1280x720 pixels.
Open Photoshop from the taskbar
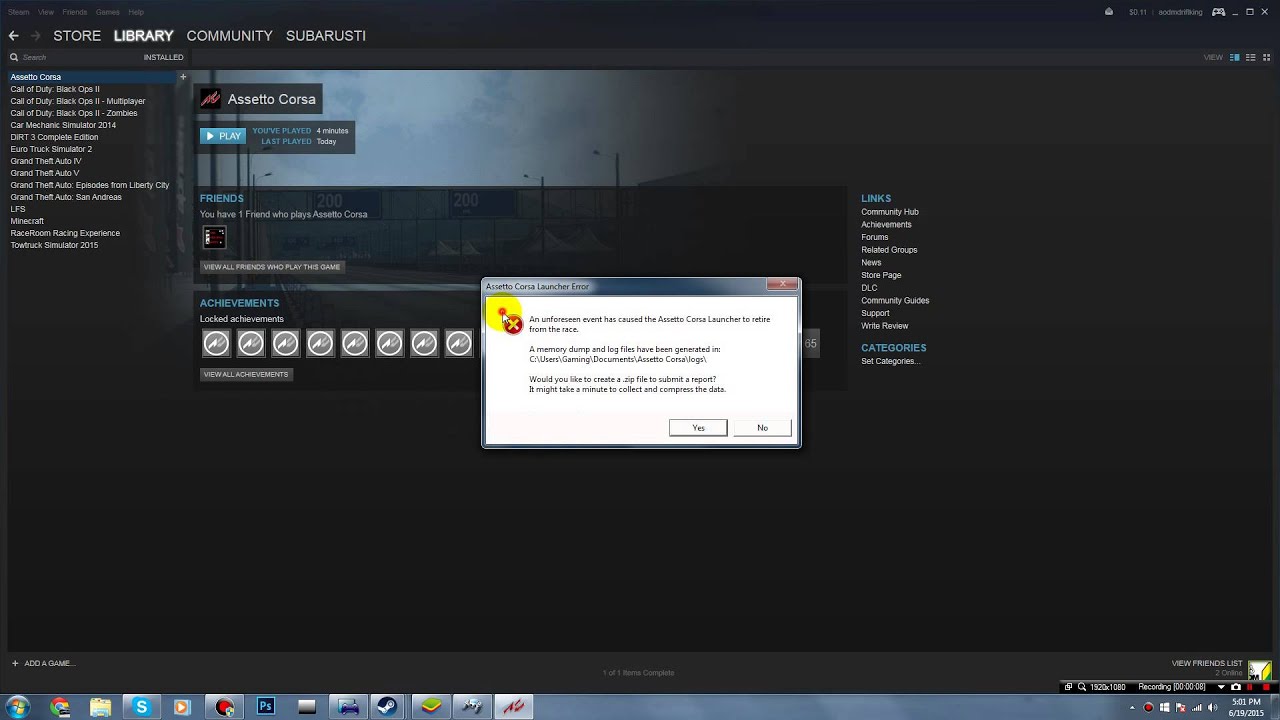click(x=266, y=706)
